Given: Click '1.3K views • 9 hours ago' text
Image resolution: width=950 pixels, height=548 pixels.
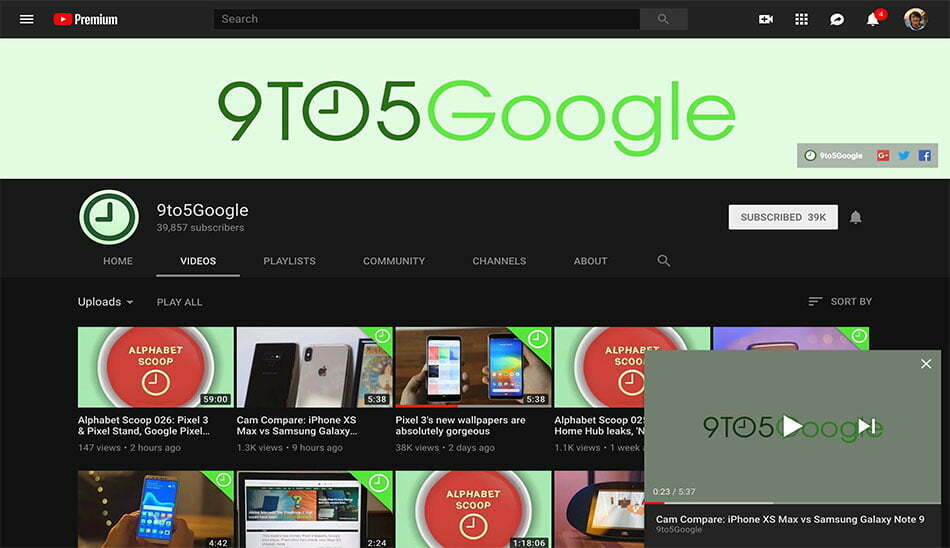Looking at the screenshot, I should [x=290, y=447].
